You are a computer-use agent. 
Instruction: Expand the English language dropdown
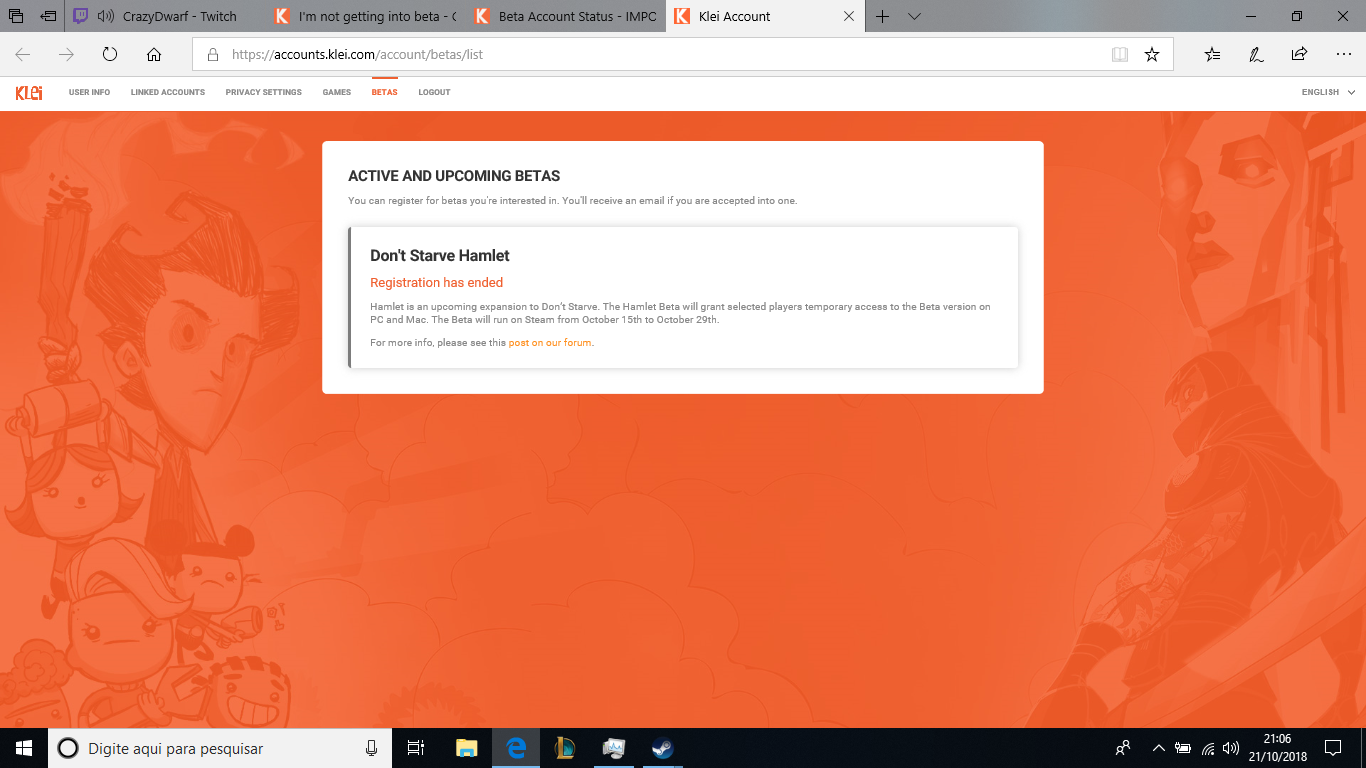tap(1328, 92)
